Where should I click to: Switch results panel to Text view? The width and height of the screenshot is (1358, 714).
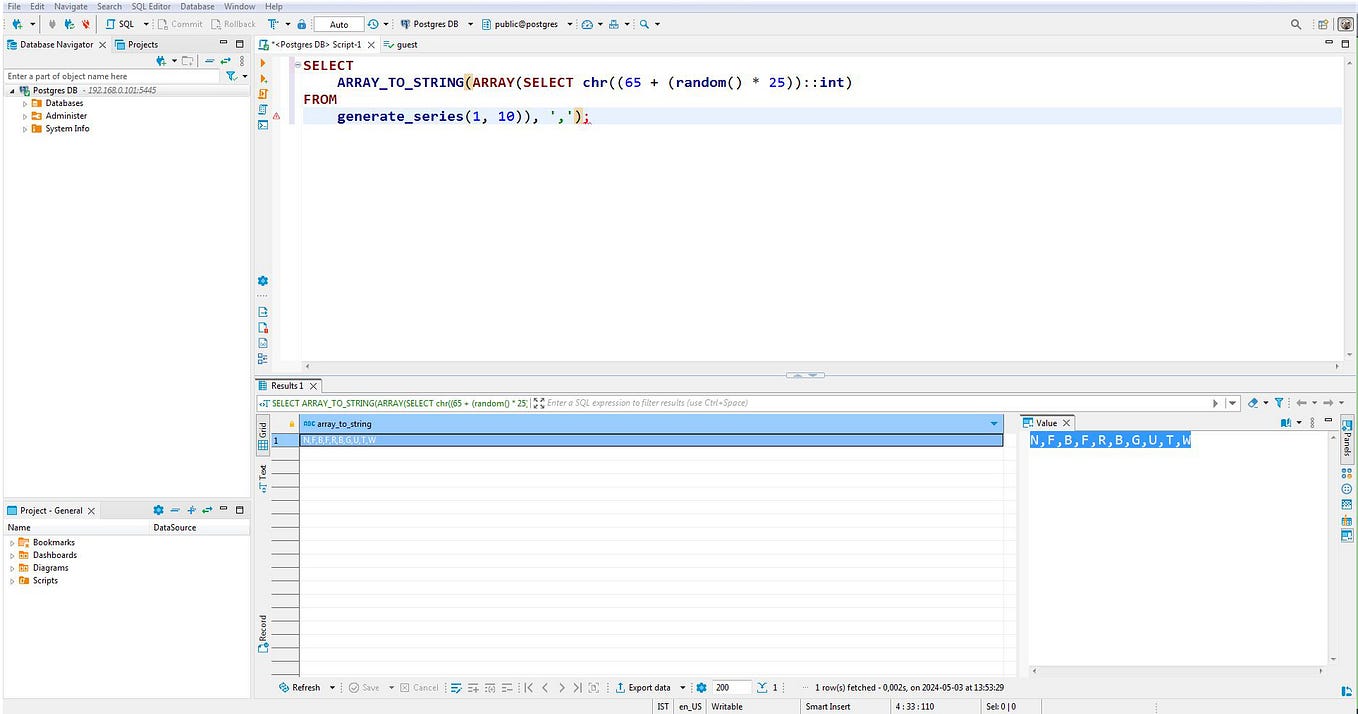click(x=263, y=477)
